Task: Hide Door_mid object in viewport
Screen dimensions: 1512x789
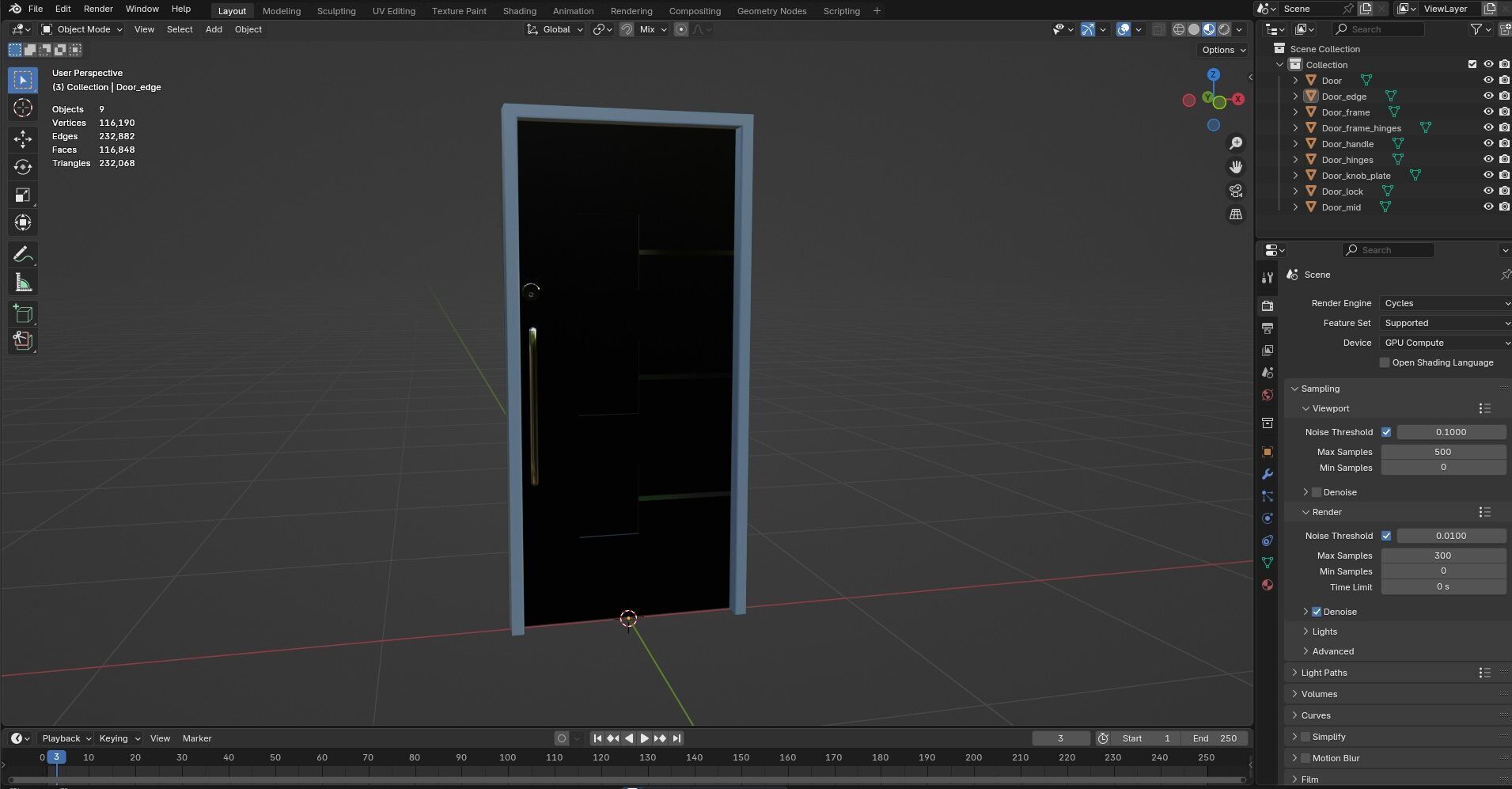Action: 1488,207
